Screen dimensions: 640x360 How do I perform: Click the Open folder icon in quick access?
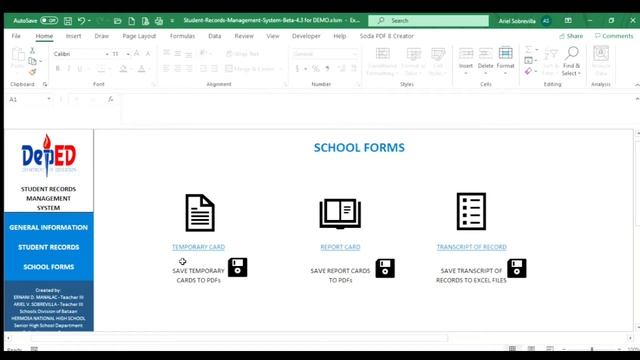click(x=118, y=20)
